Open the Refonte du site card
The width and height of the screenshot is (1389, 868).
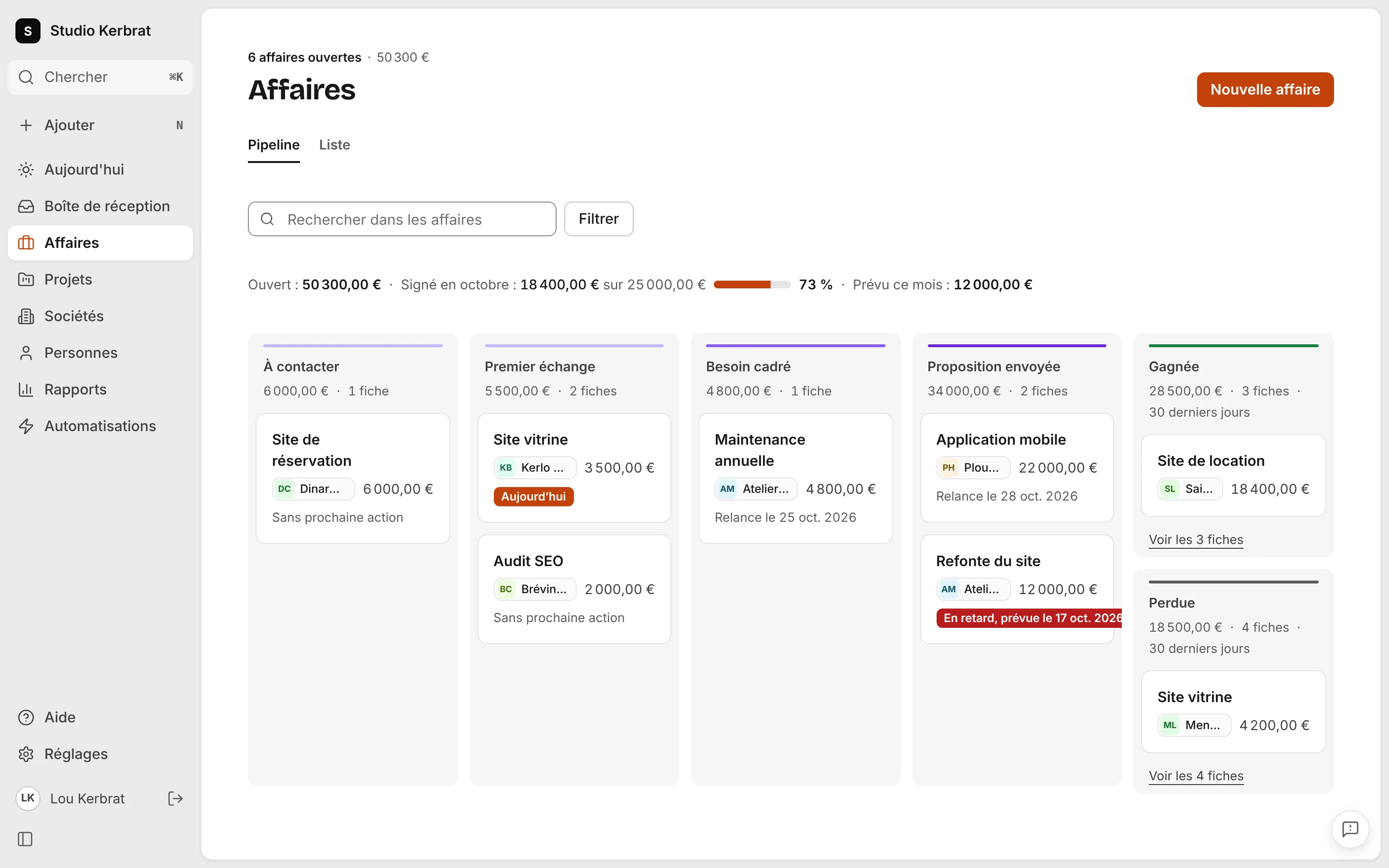(1017, 590)
